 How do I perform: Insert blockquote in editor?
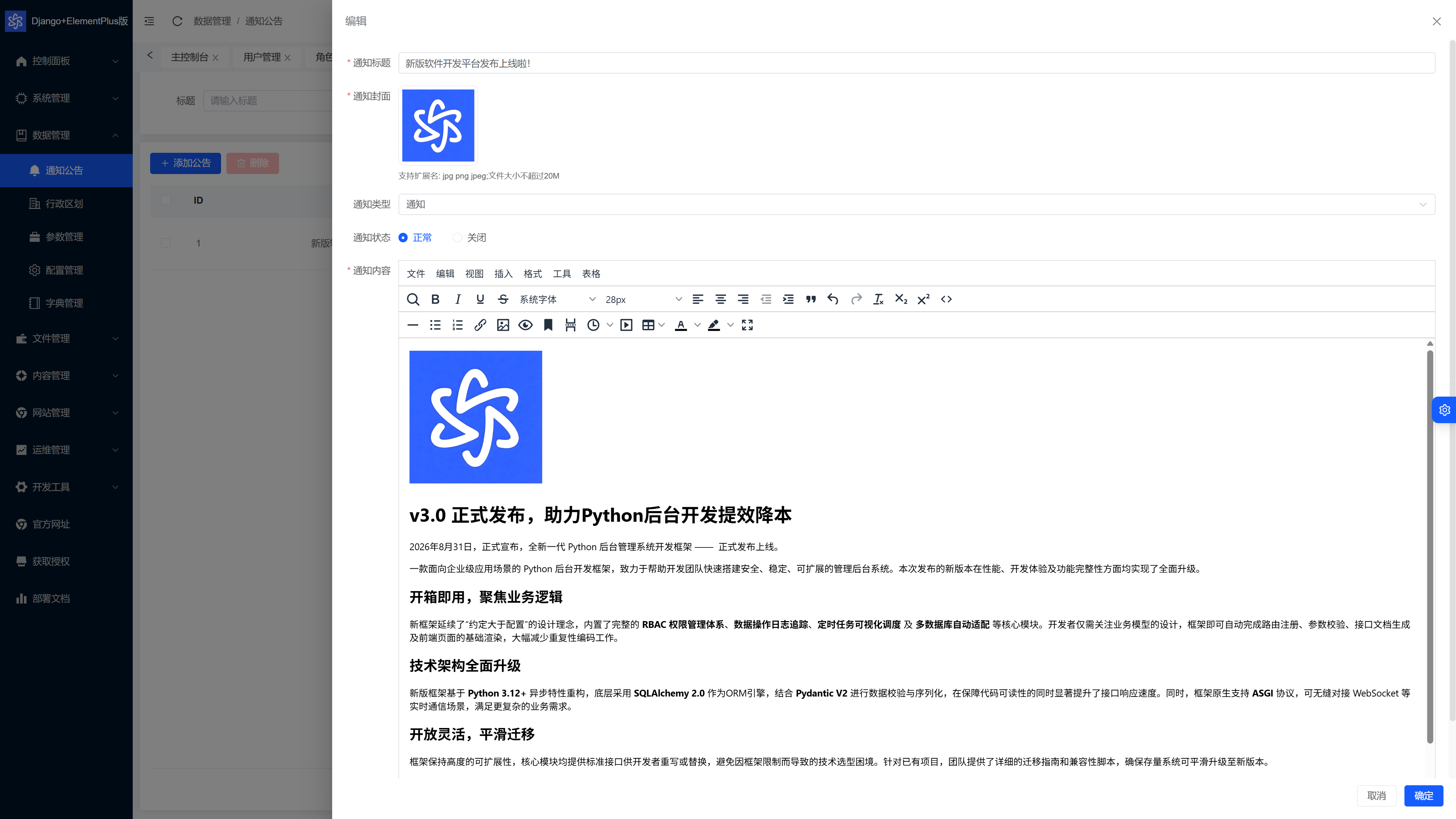(x=811, y=300)
